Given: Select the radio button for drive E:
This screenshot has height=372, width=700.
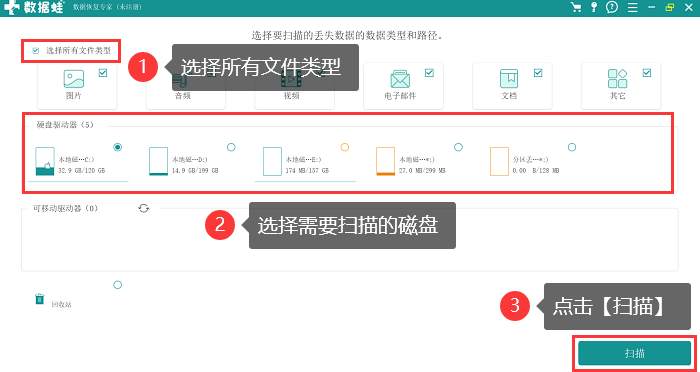Looking at the screenshot, I should pyautogui.click(x=345, y=147).
